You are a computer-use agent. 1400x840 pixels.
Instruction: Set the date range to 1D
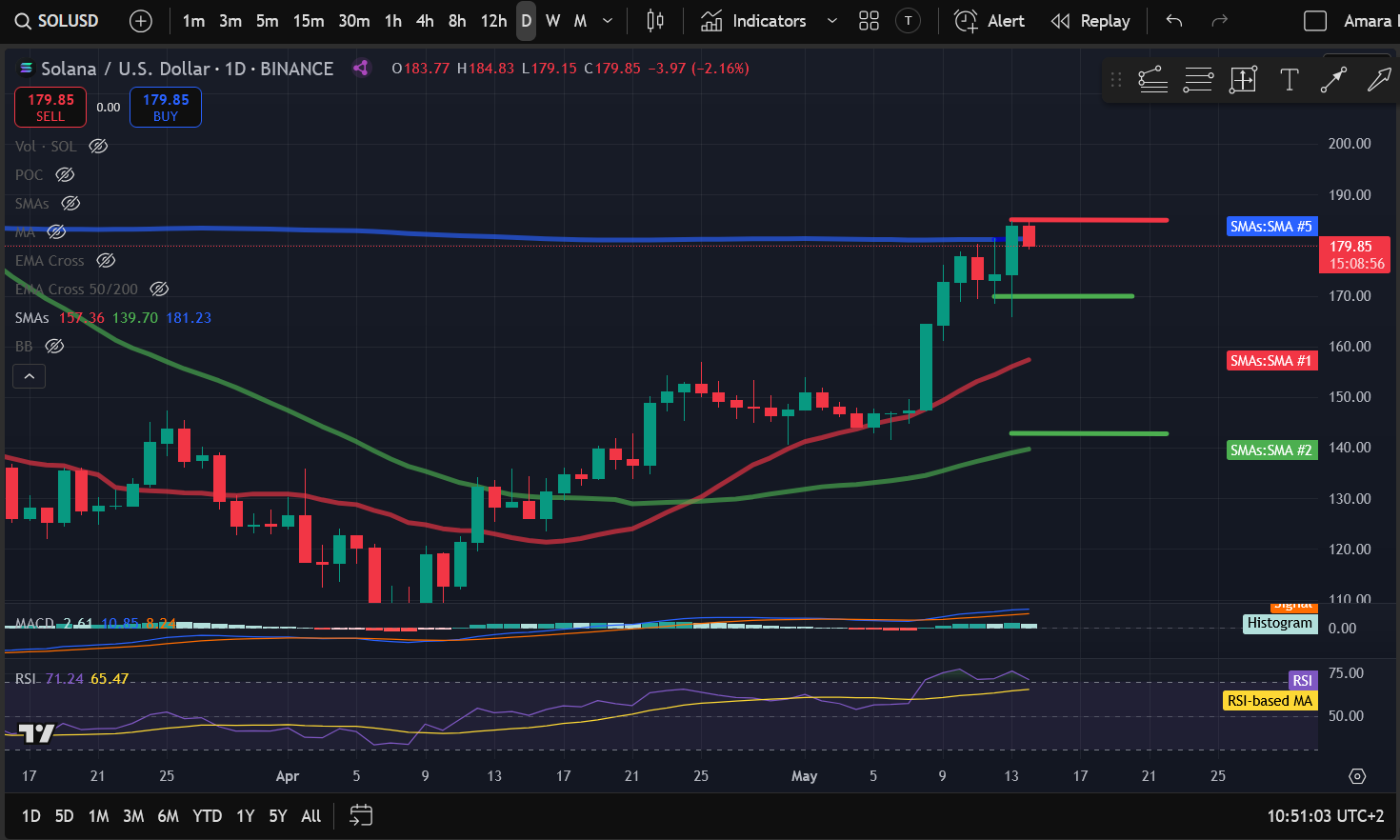click(31, 816)
